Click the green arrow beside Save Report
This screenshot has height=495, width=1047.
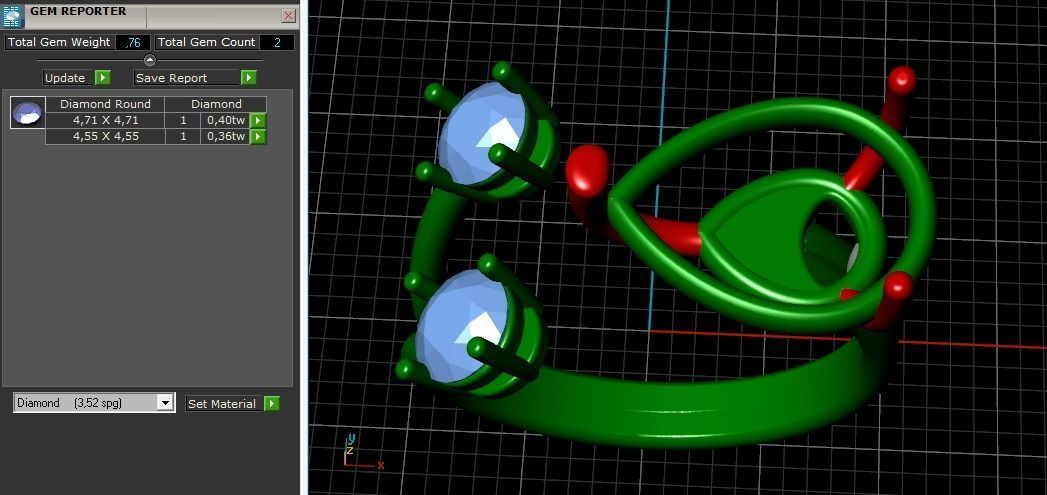click(248, 78)
